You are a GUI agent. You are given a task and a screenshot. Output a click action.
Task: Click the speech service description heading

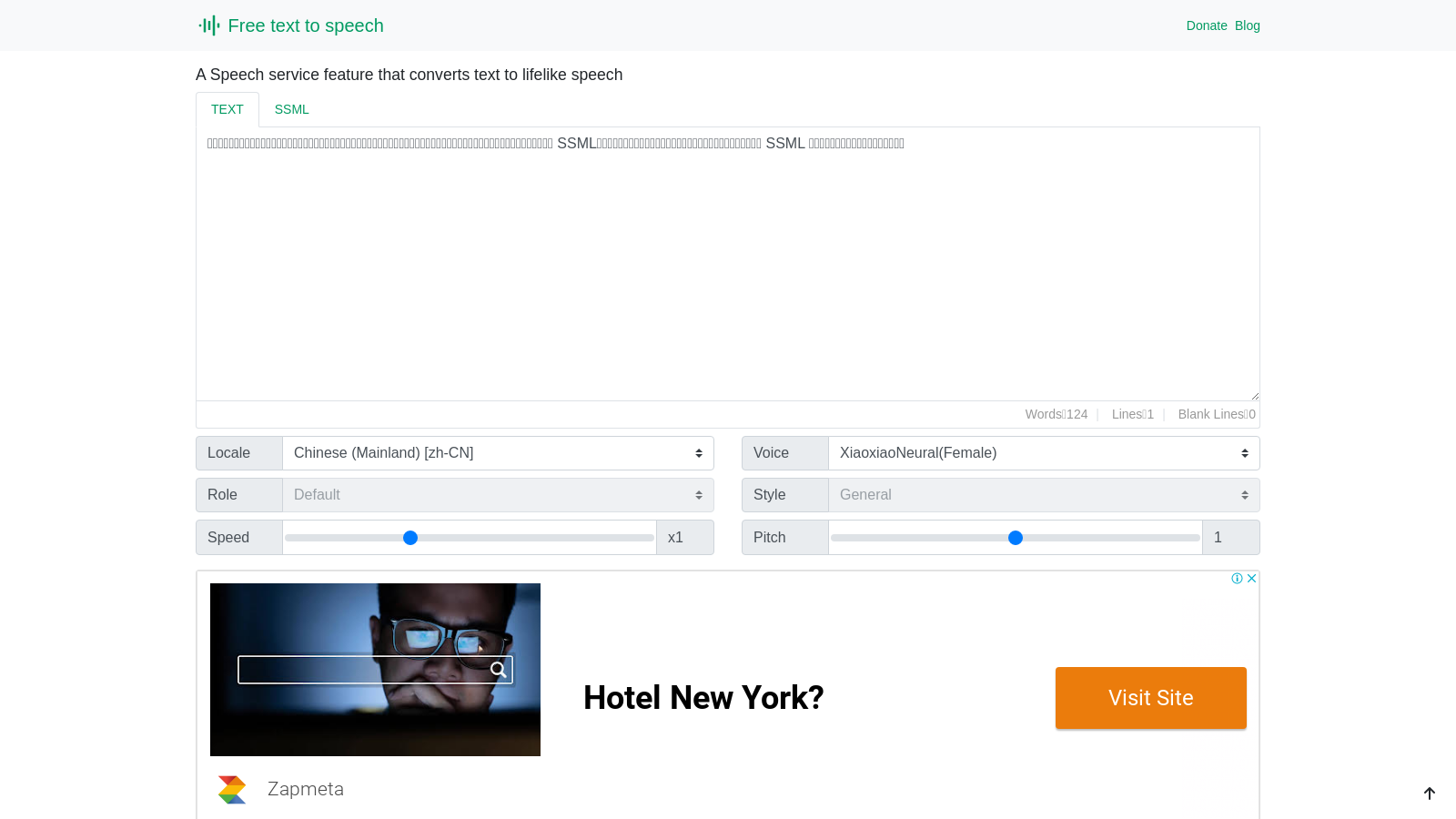pos(409,75)
